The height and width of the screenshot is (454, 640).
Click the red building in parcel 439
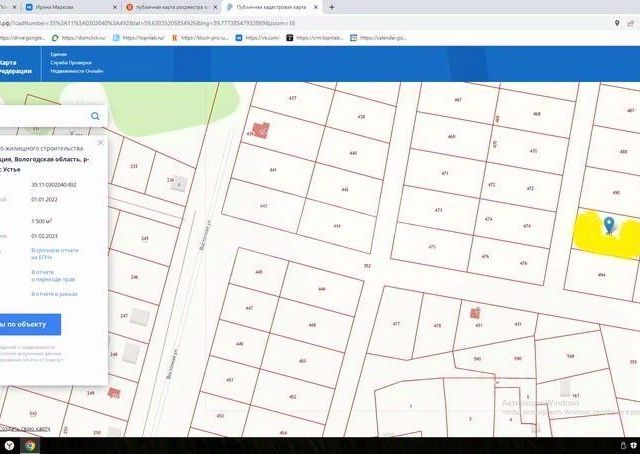pos(261,130)
